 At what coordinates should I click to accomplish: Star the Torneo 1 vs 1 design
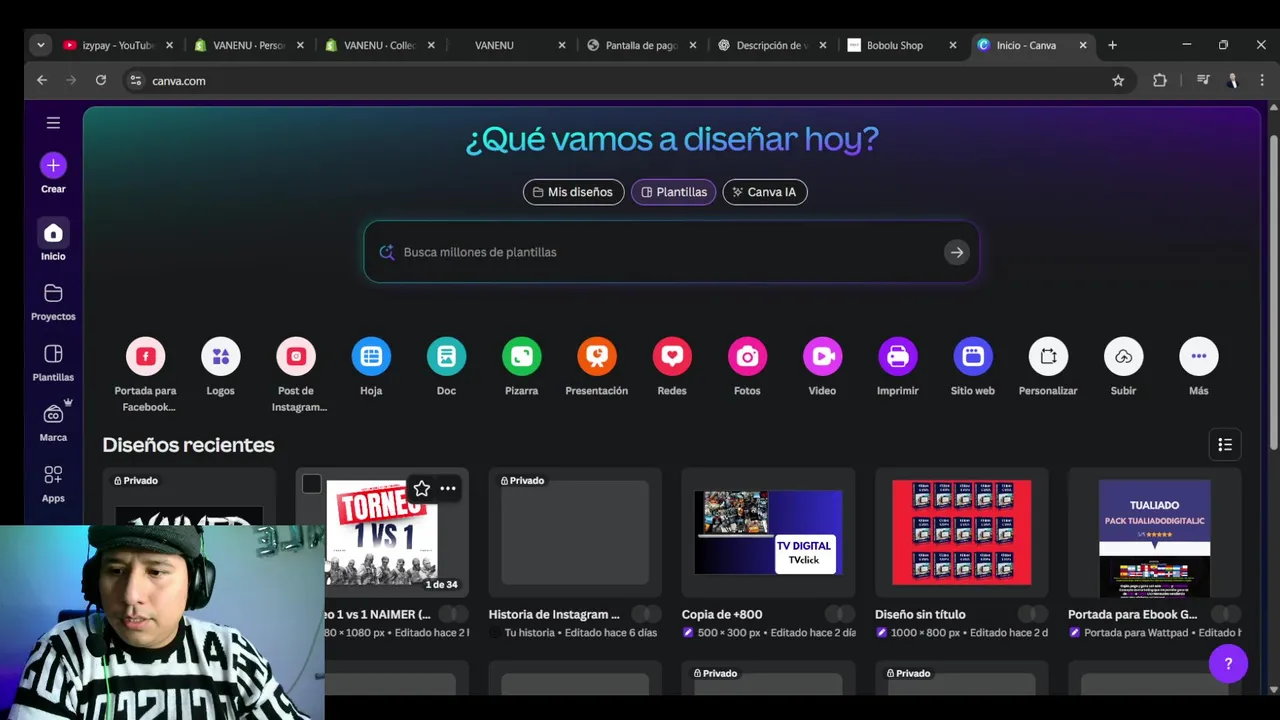pyautogui.click(x=421, y=488)
